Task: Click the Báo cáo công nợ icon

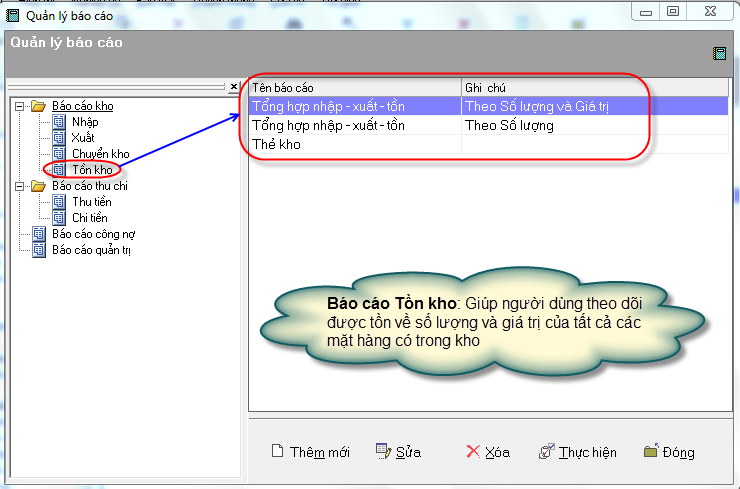Action: point(39,234)
